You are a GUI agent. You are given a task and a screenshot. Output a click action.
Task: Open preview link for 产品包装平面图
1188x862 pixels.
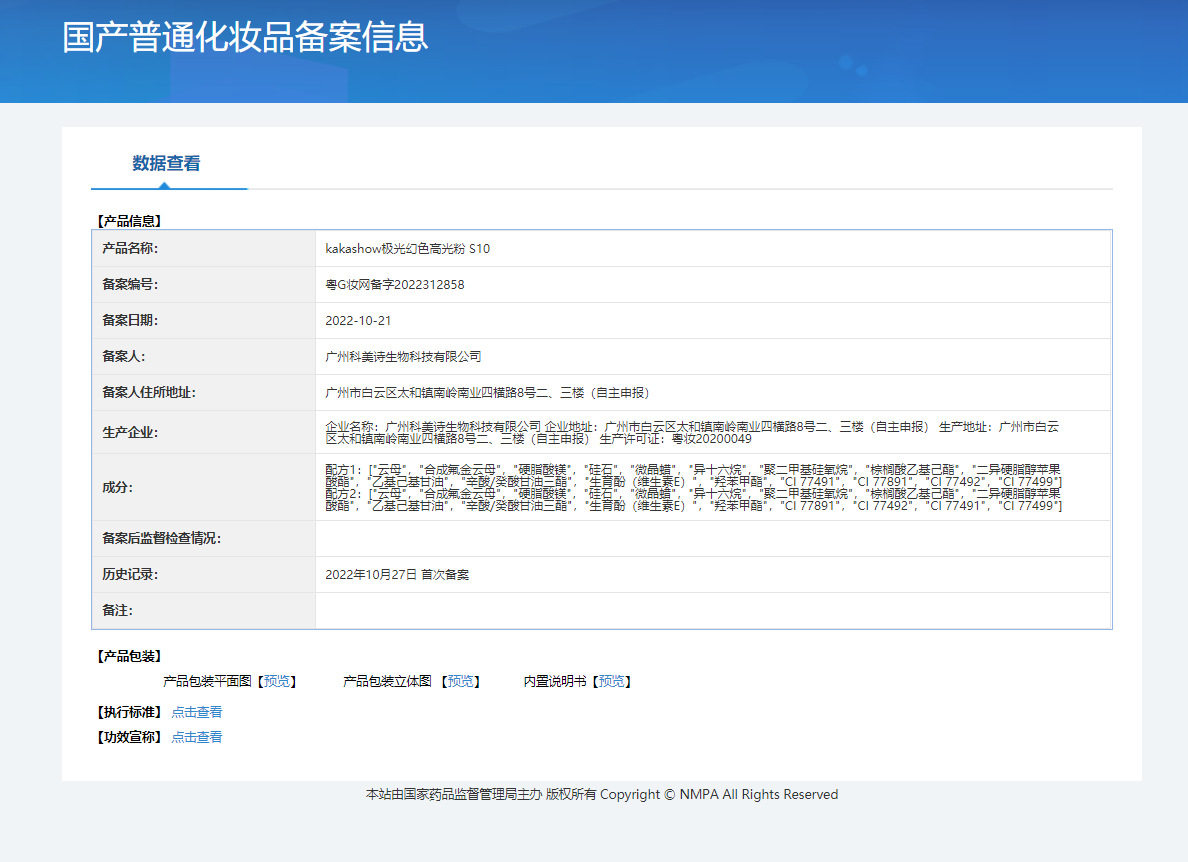coord(277,682)
